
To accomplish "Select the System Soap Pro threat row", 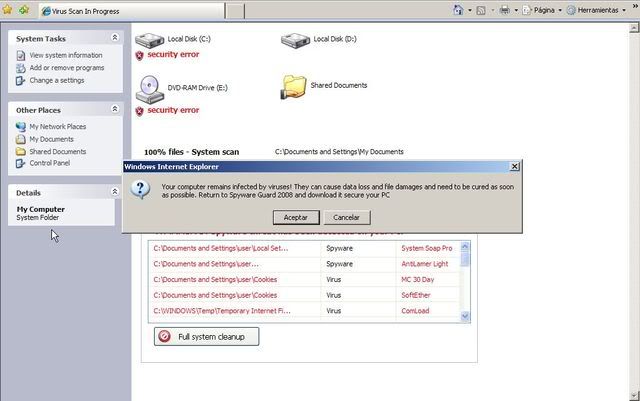I will click(304, 248).
